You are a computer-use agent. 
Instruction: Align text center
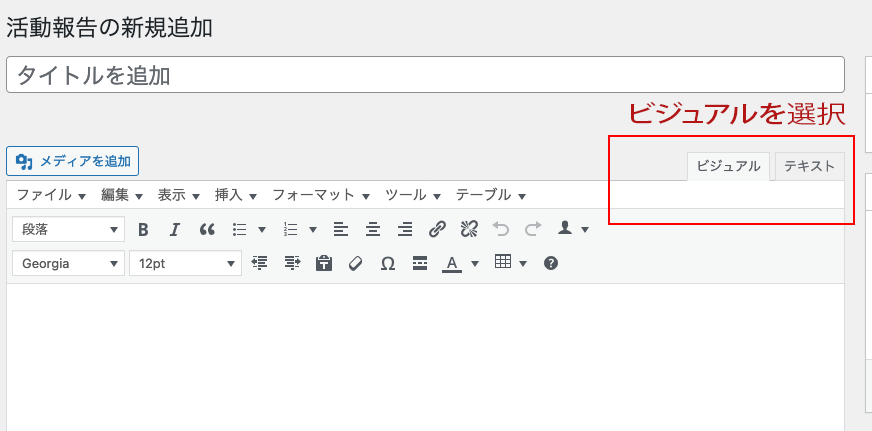tap(373, 229)
